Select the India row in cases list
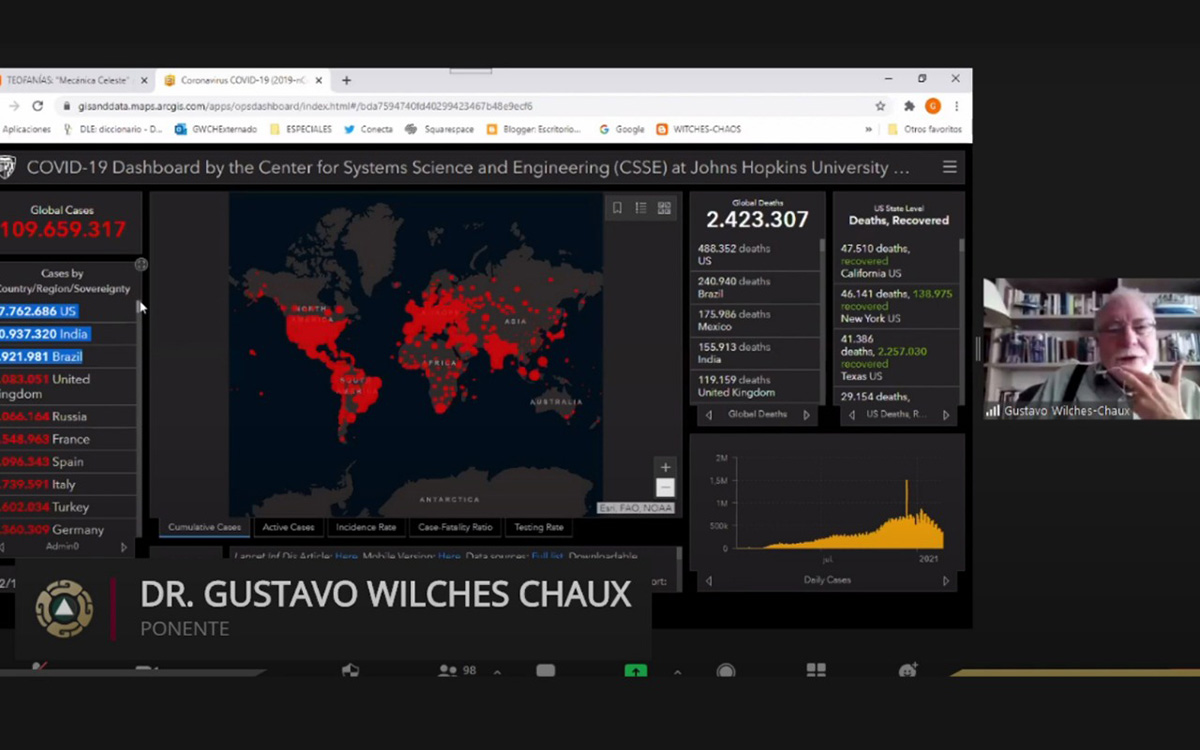This screenshot has height=750, width=1200. click(x=68, y=334)
